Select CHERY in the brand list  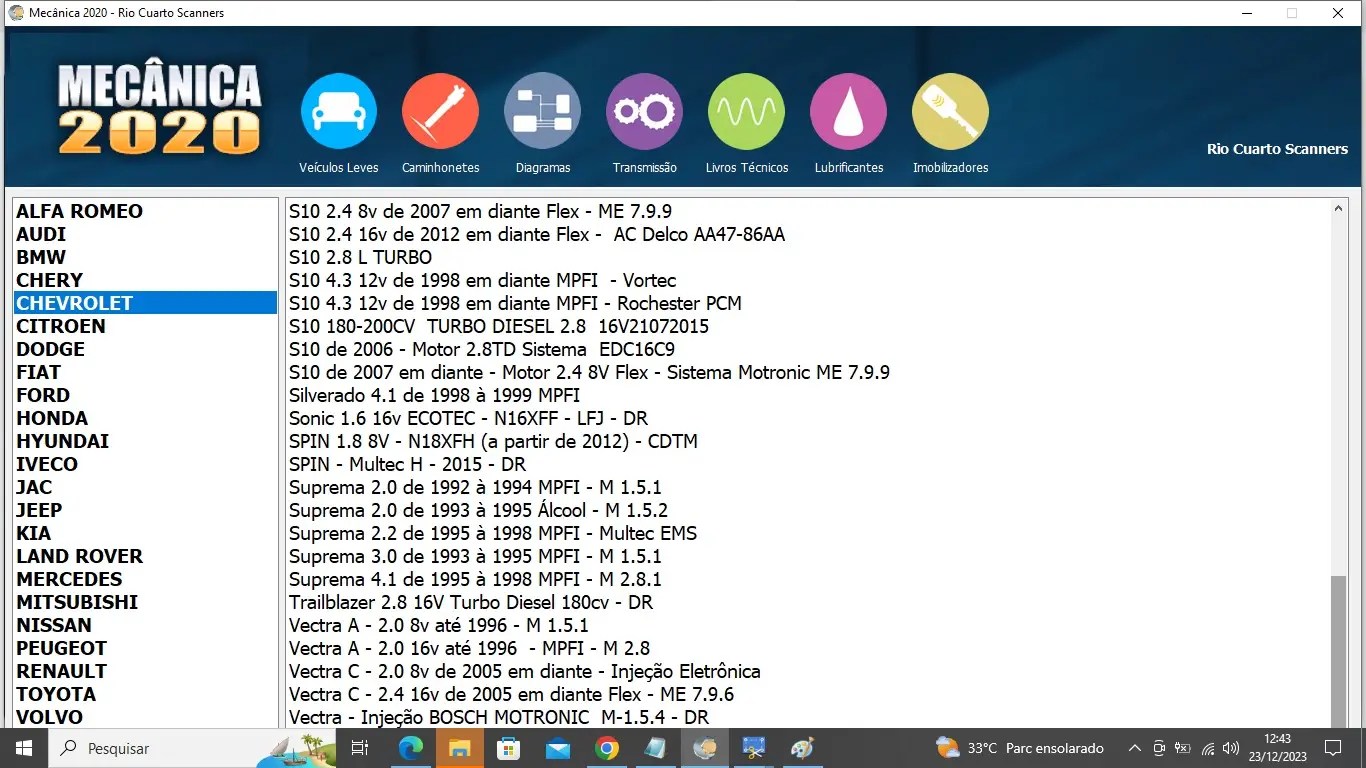[145, 280]
